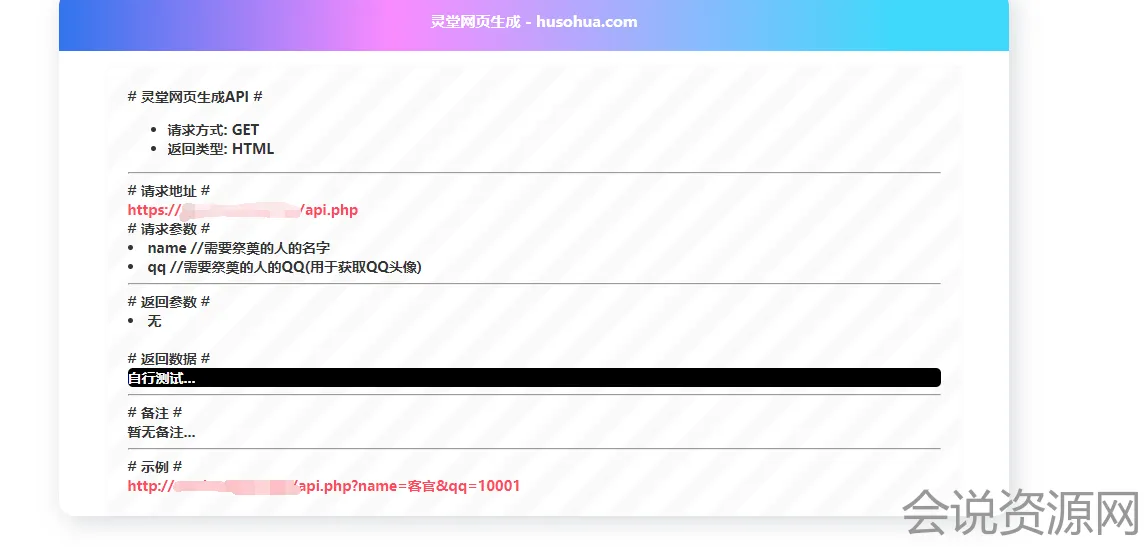Click the 灵堂网页生成 - husohua.com header title
1148x547 pixels.
533,22
